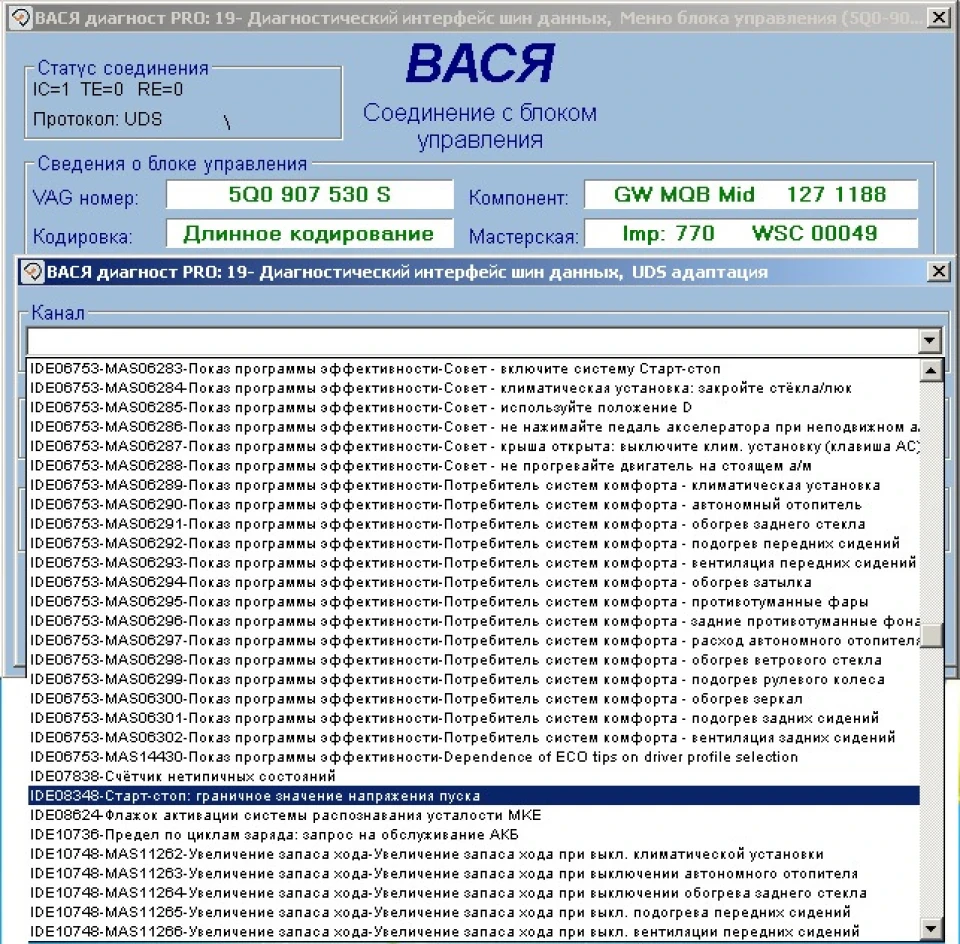
Task: Select MAS06300 обогрев зеркал entry
Action: (x=473, y=699)
